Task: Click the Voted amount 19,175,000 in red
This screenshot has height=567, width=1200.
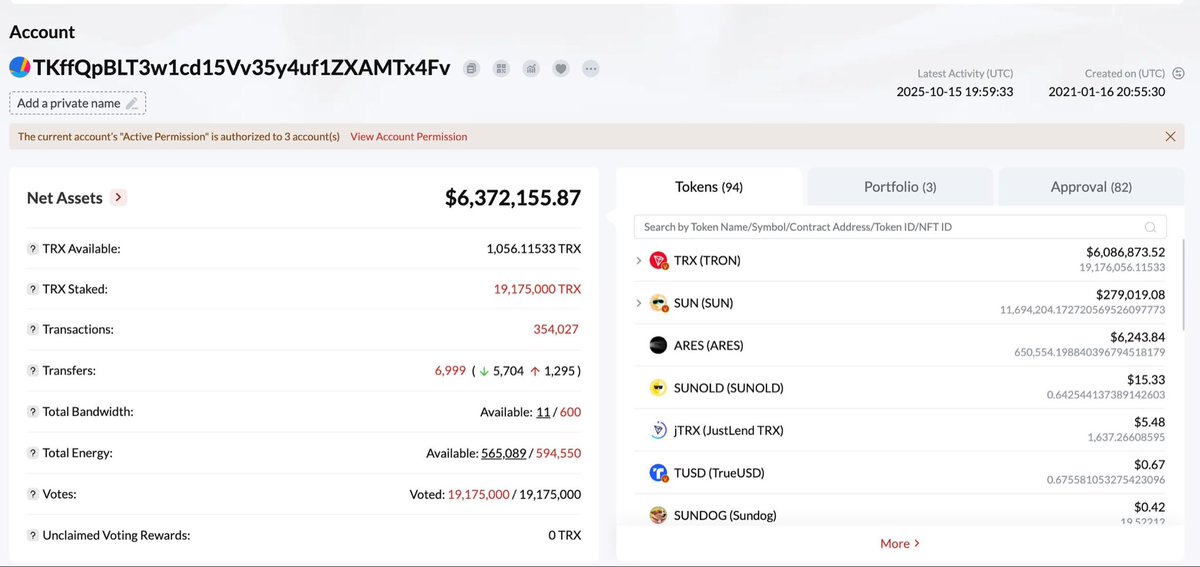Action: pos(479,494)
